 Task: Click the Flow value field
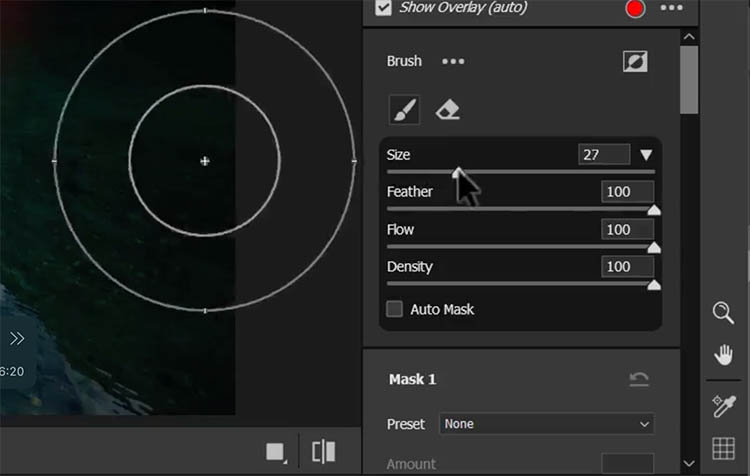pos(627,230)
